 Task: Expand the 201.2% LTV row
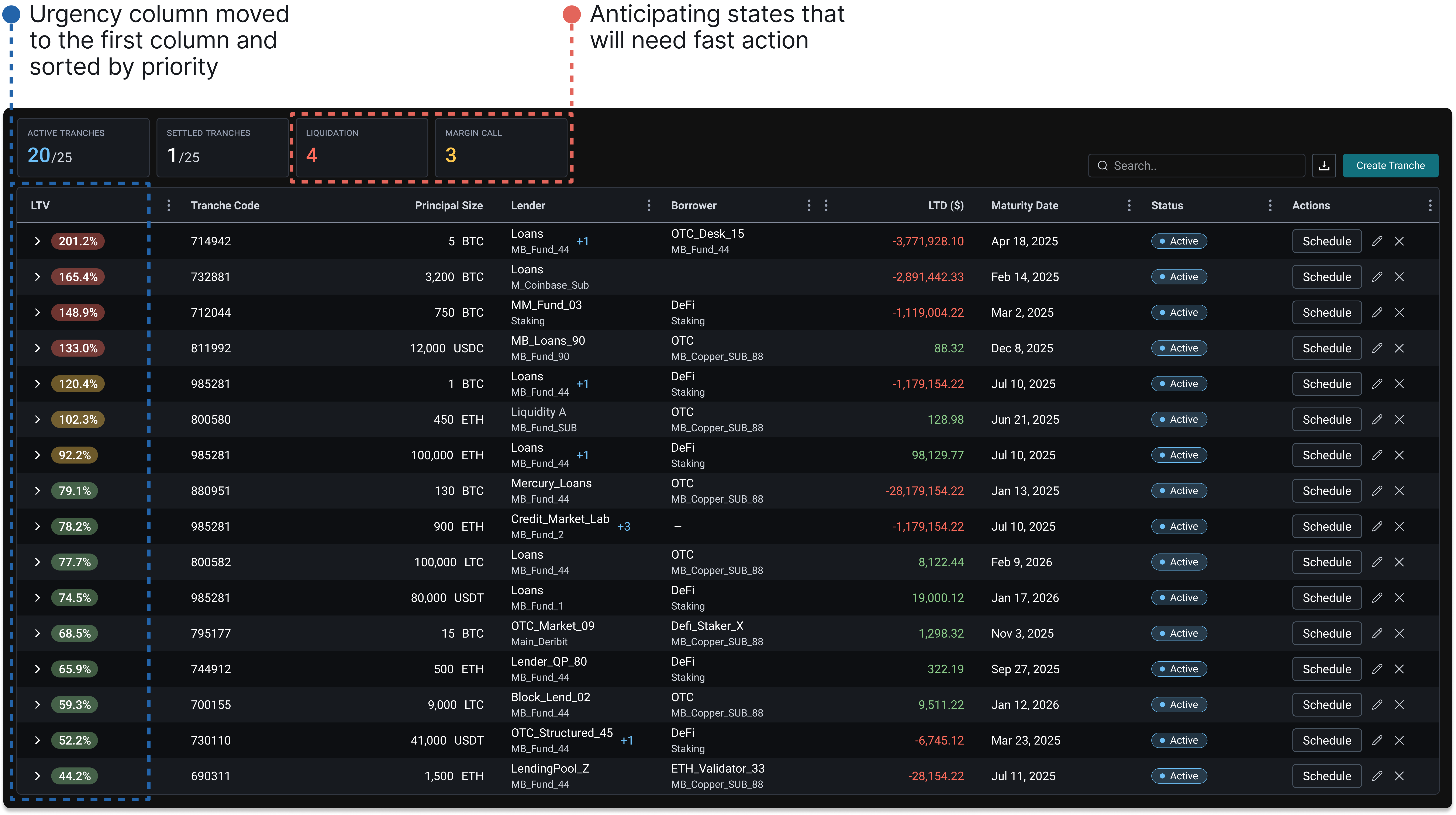[x=37, y=241]
